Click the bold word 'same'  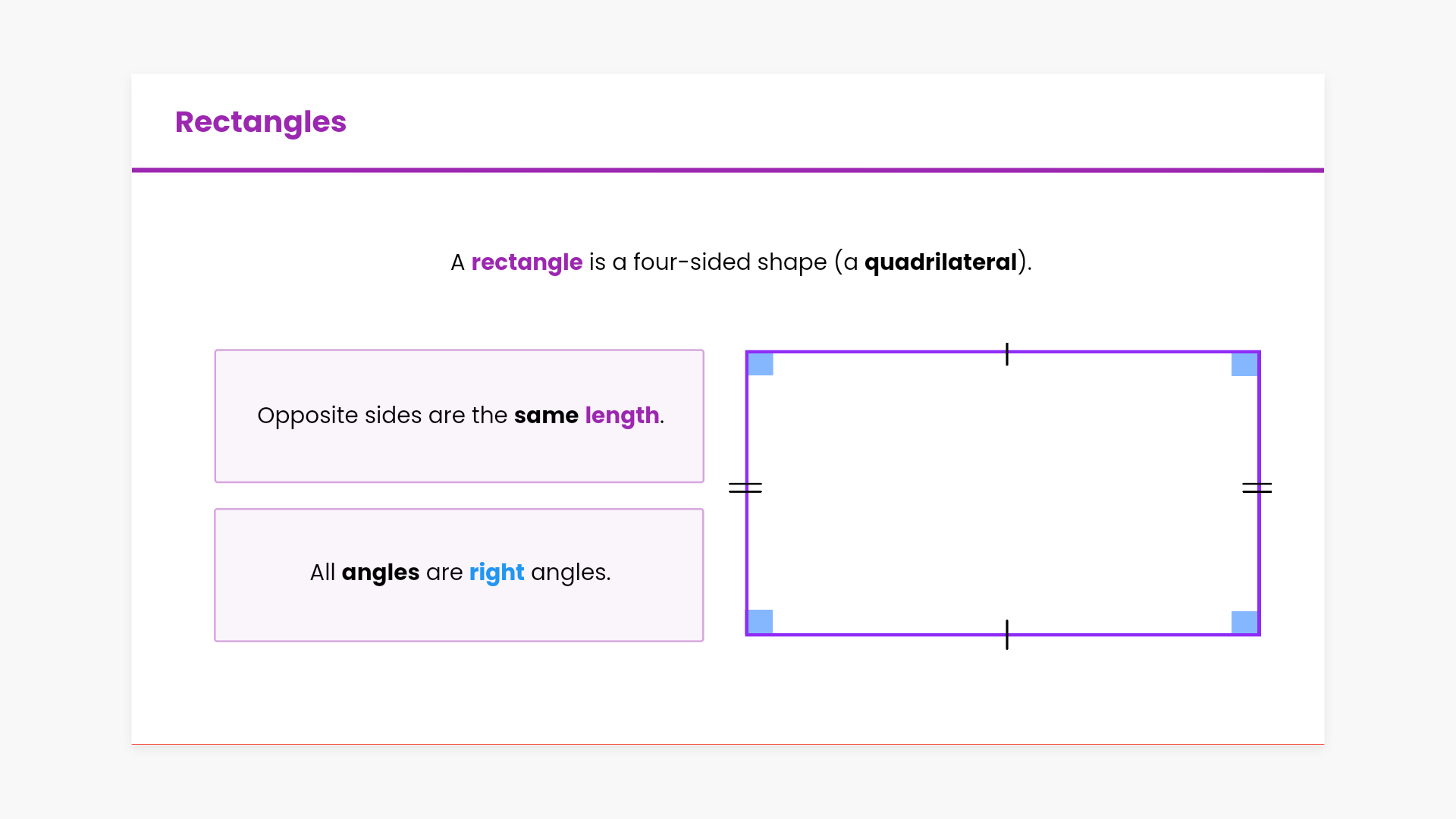(546, 416)
